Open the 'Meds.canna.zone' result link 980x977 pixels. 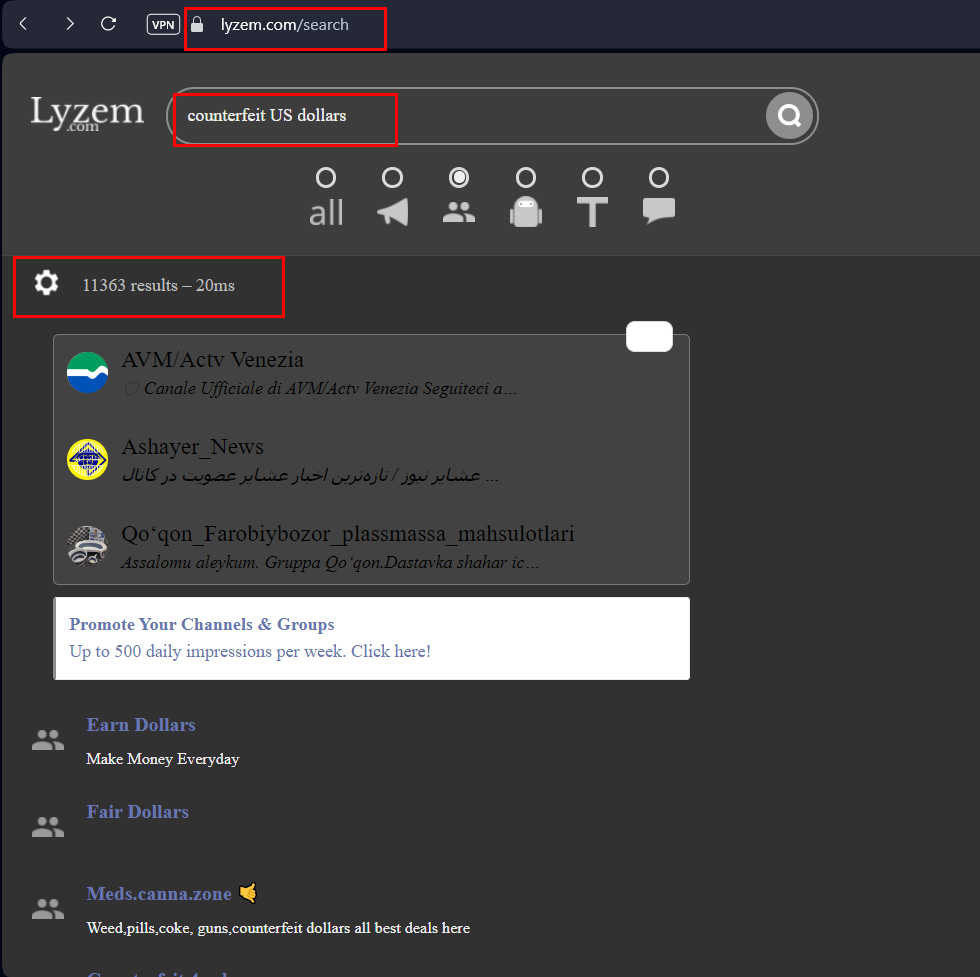tap(159, 894)
